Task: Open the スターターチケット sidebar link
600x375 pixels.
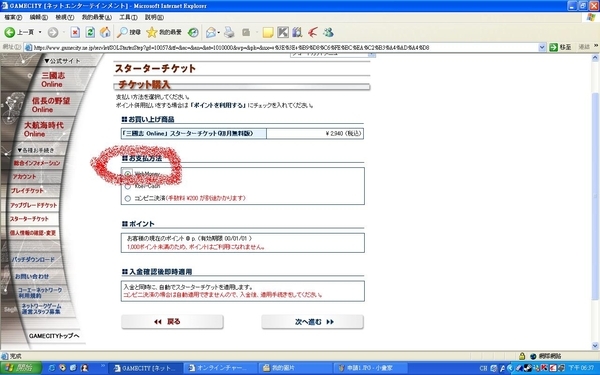Action: coord(29,219)
